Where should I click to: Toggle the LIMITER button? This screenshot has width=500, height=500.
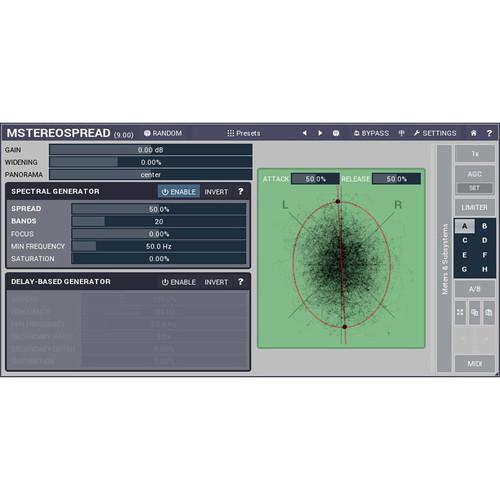click(x=475, y=208)
